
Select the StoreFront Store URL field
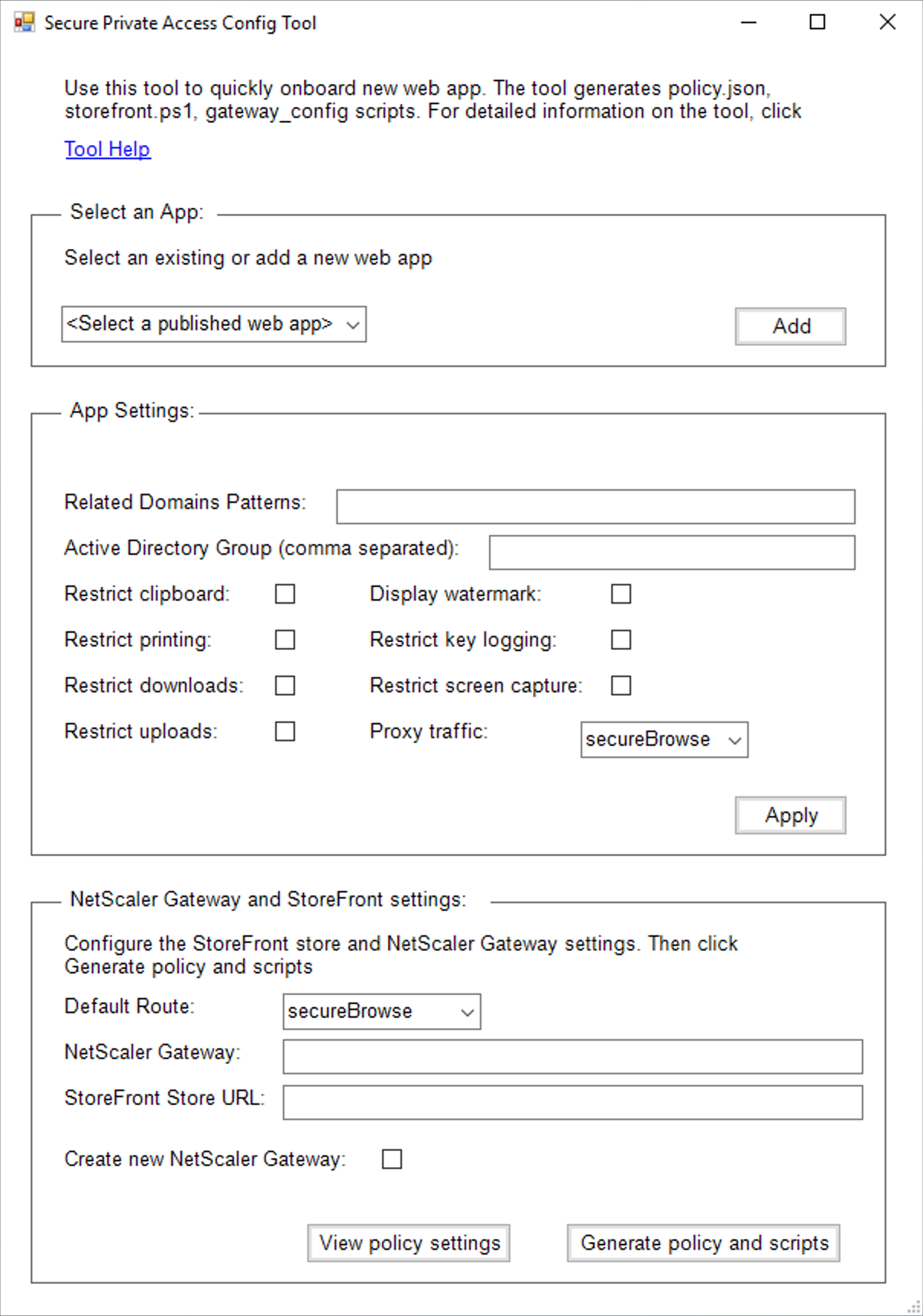(572, 1103)
